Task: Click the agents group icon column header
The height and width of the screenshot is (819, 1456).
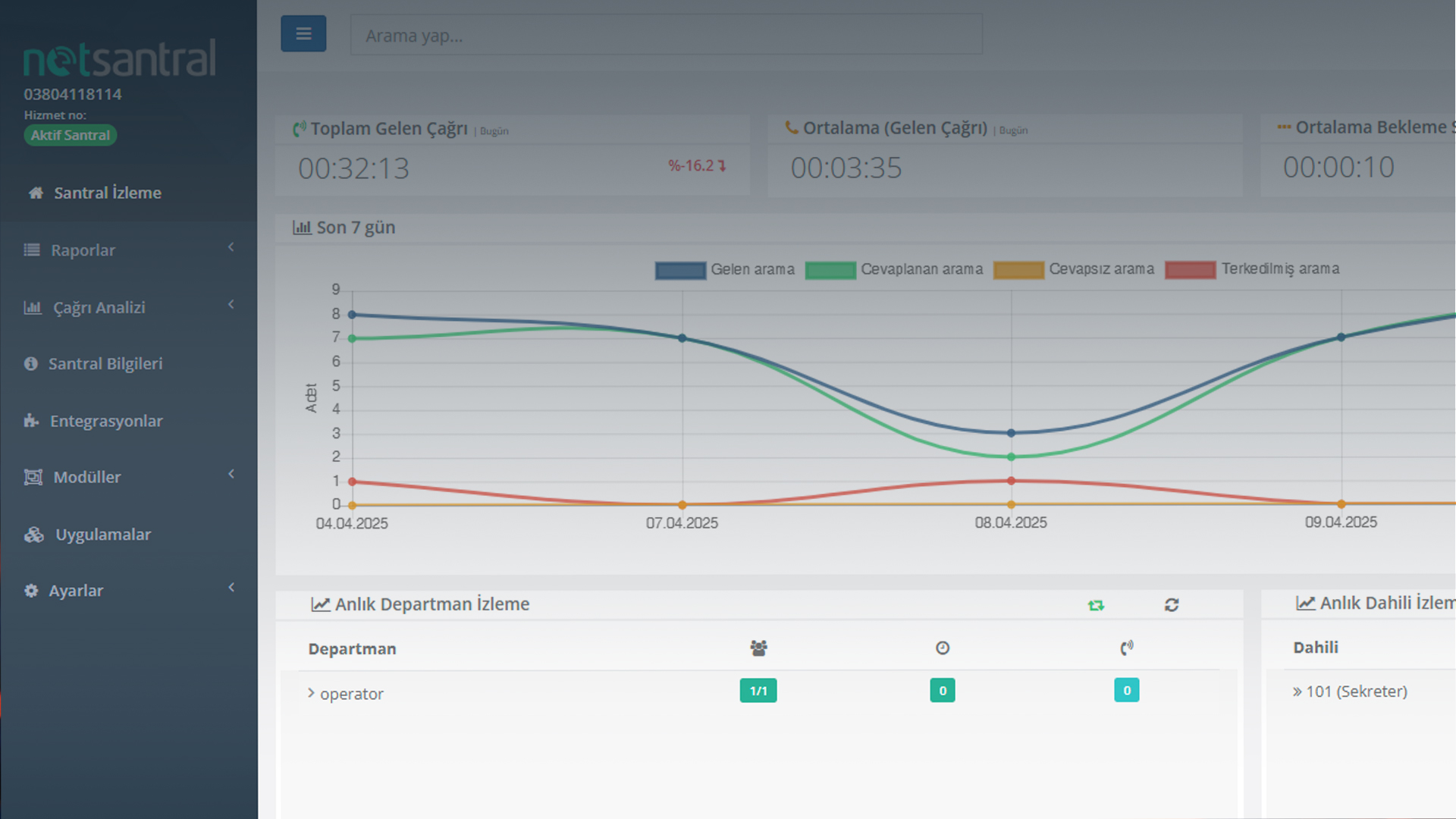Action: pos(758,648)
